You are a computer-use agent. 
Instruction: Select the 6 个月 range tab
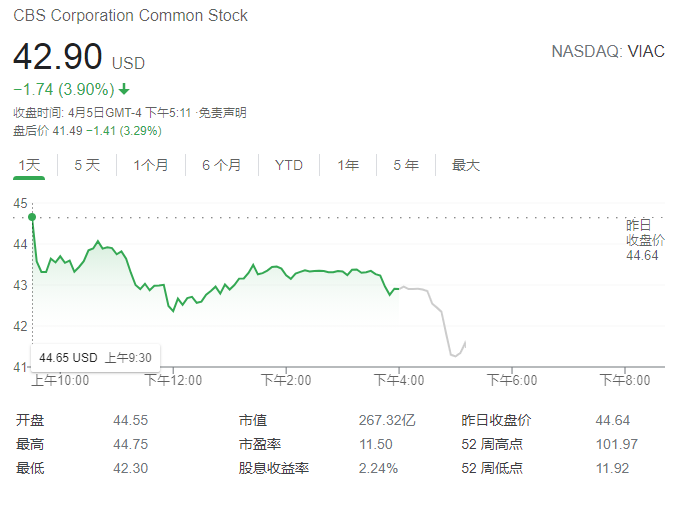pos(222,165)
